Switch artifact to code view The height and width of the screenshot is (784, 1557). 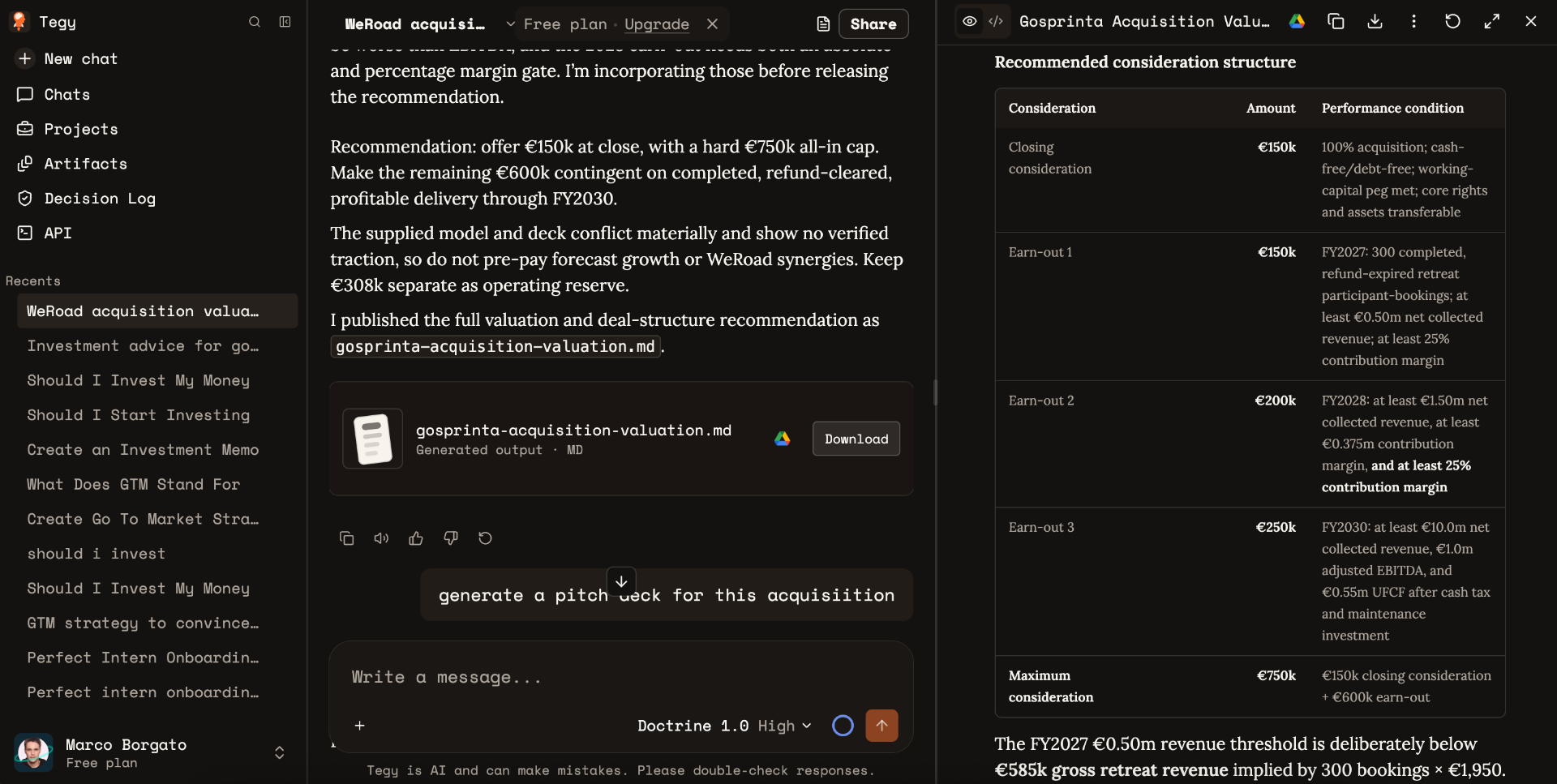point(996,22)
